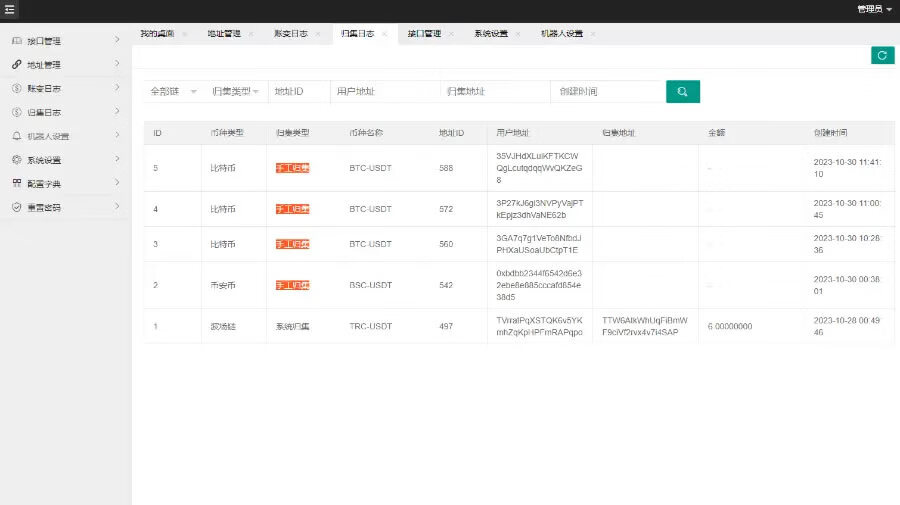The image size is (900, 505).
Task: Click the green refresh icon button
Action: [881, 55]
